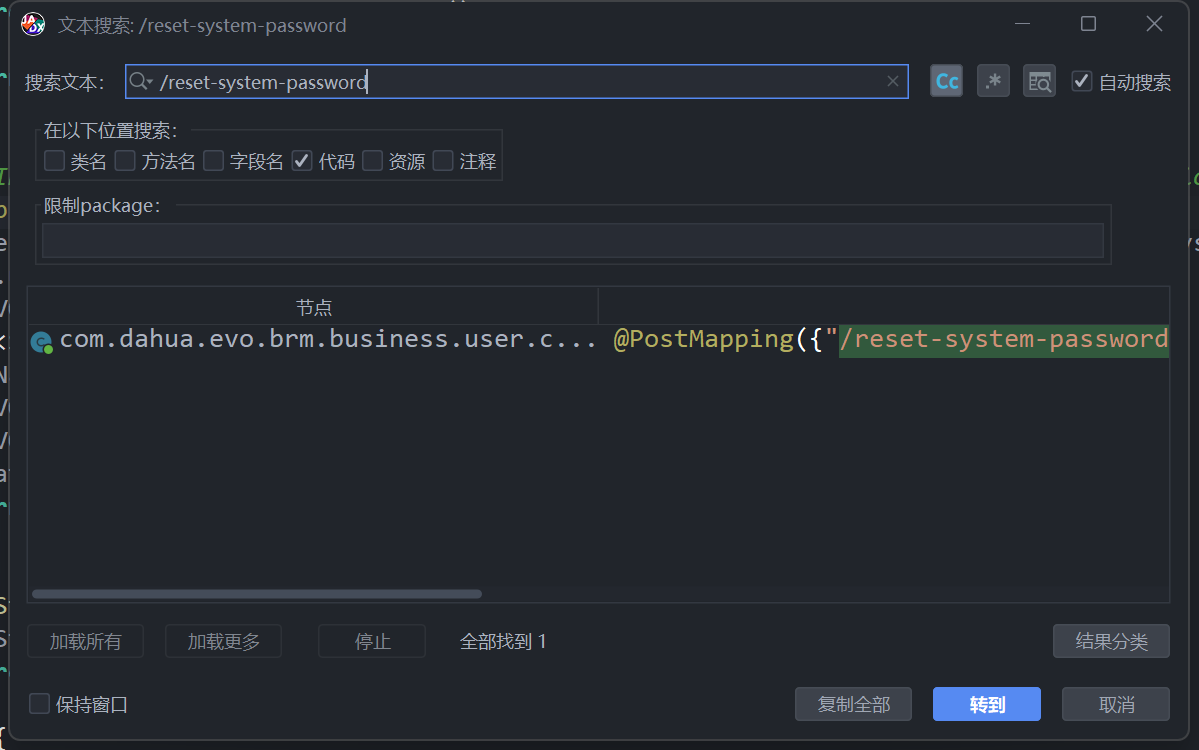Click the class icon in the result row
1199x750 pixels.
[x=41, y=342]
